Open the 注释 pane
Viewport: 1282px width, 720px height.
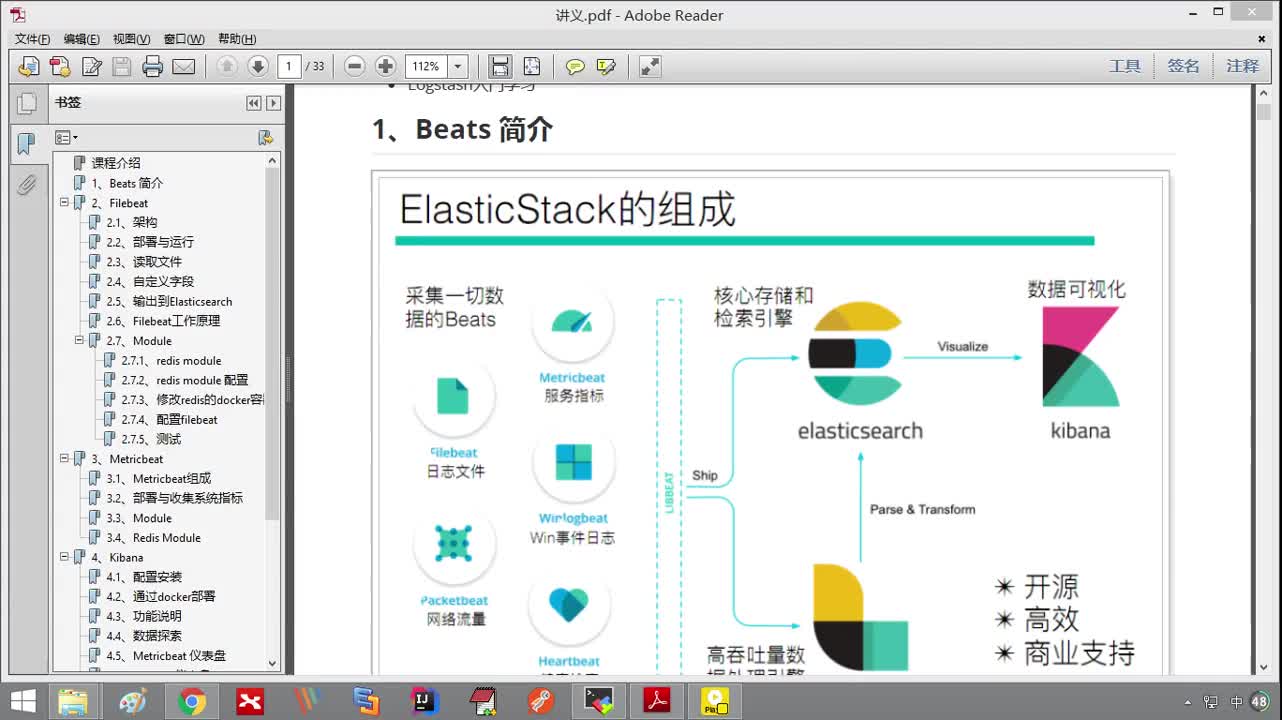1243,66
